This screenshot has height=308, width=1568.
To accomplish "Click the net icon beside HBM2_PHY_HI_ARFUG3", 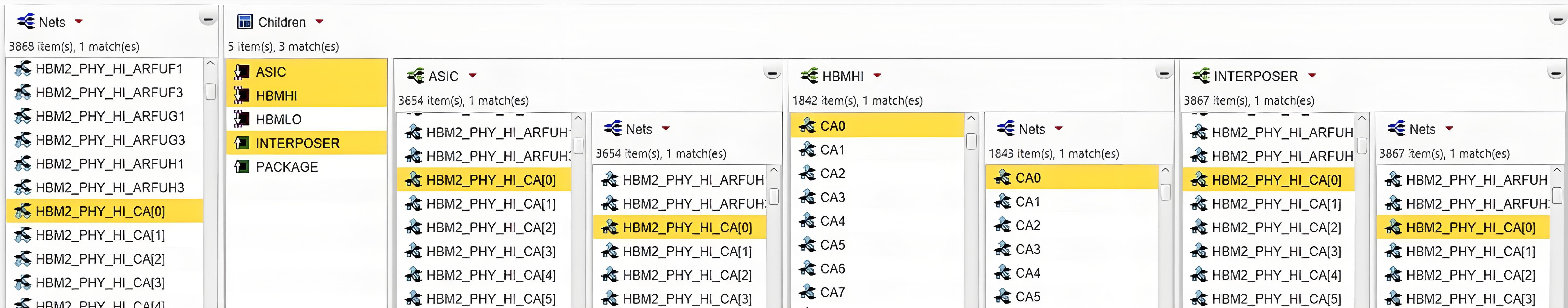I will click(22, 140).
